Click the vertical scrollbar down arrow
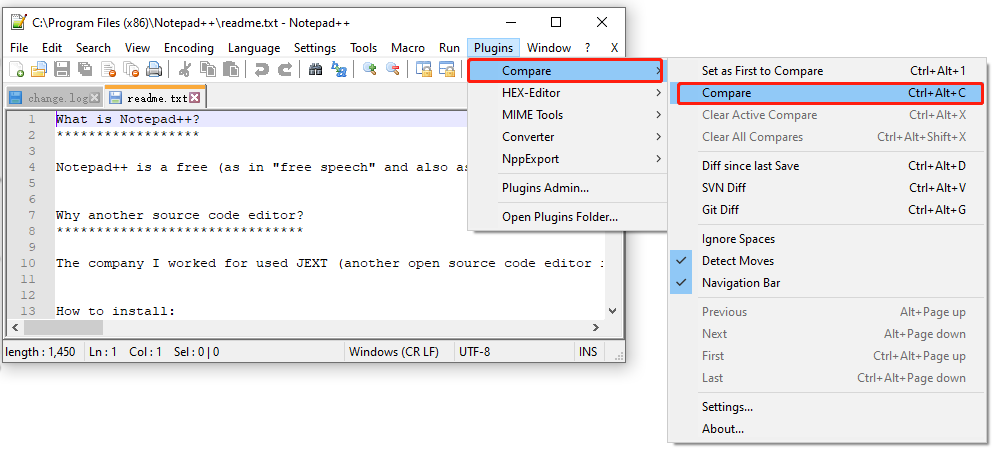 [612, 311]
